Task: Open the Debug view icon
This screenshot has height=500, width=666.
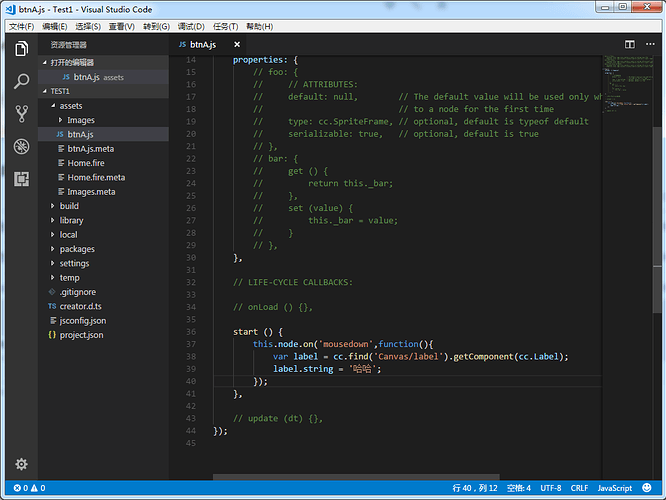Action: click(21, 147)
